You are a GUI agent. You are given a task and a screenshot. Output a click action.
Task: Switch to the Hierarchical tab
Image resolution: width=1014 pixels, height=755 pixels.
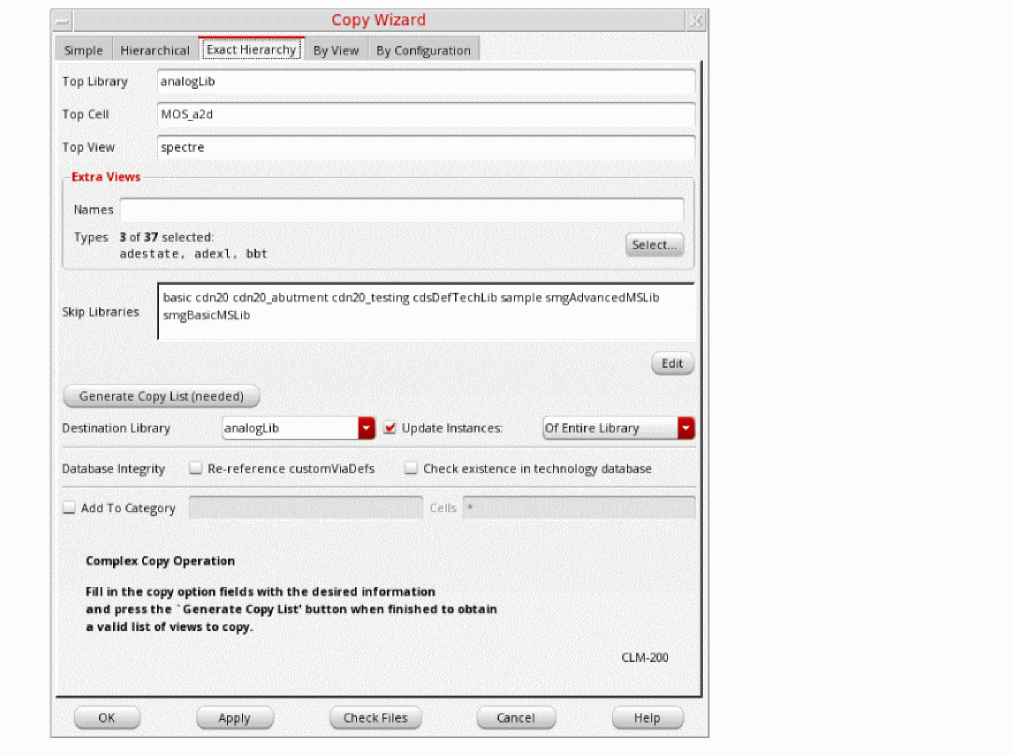154,51
